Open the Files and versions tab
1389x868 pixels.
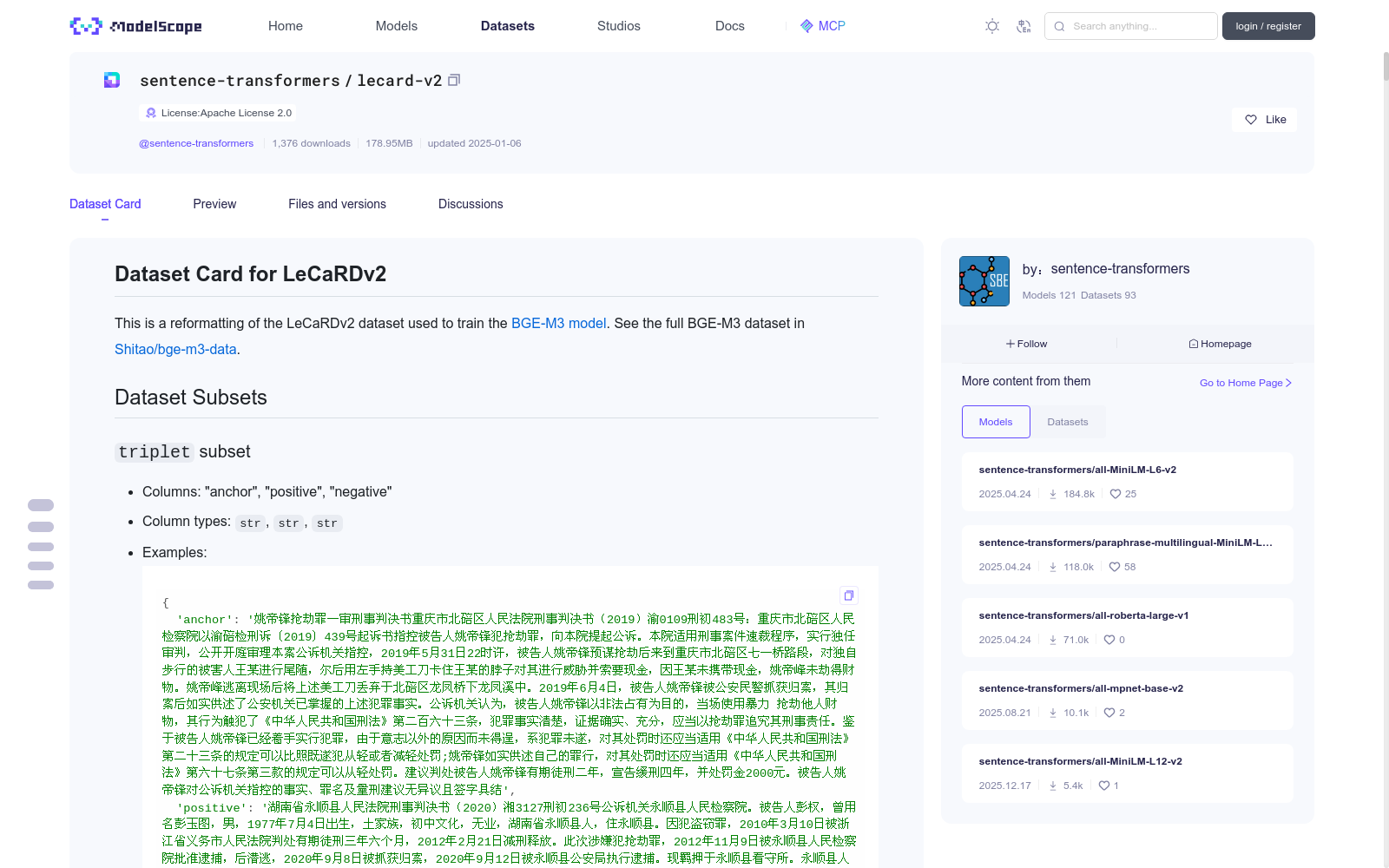point(337,204)
